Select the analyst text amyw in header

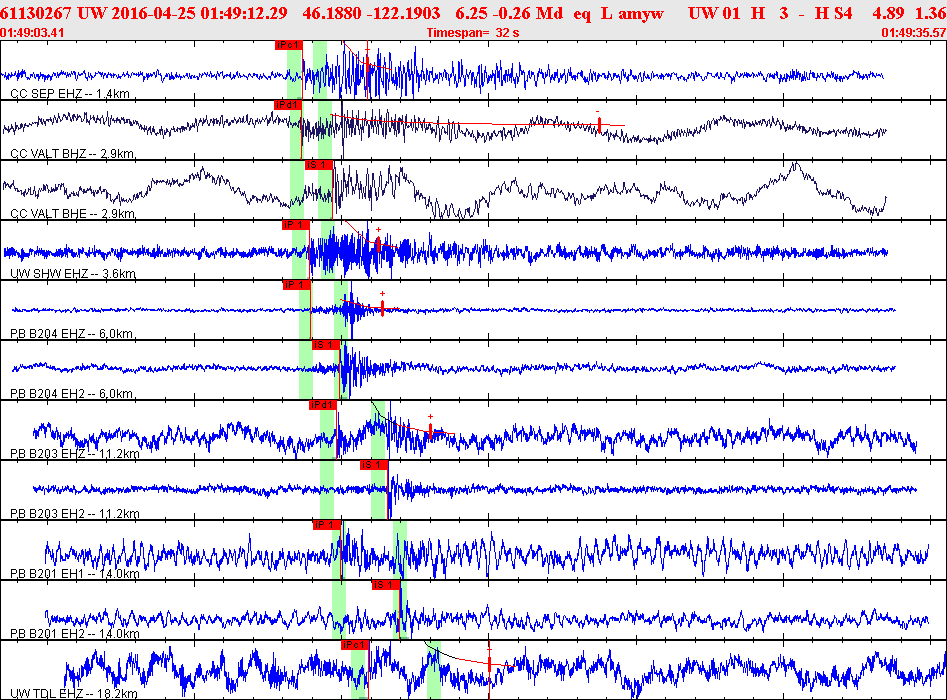[x=641, y=14]
